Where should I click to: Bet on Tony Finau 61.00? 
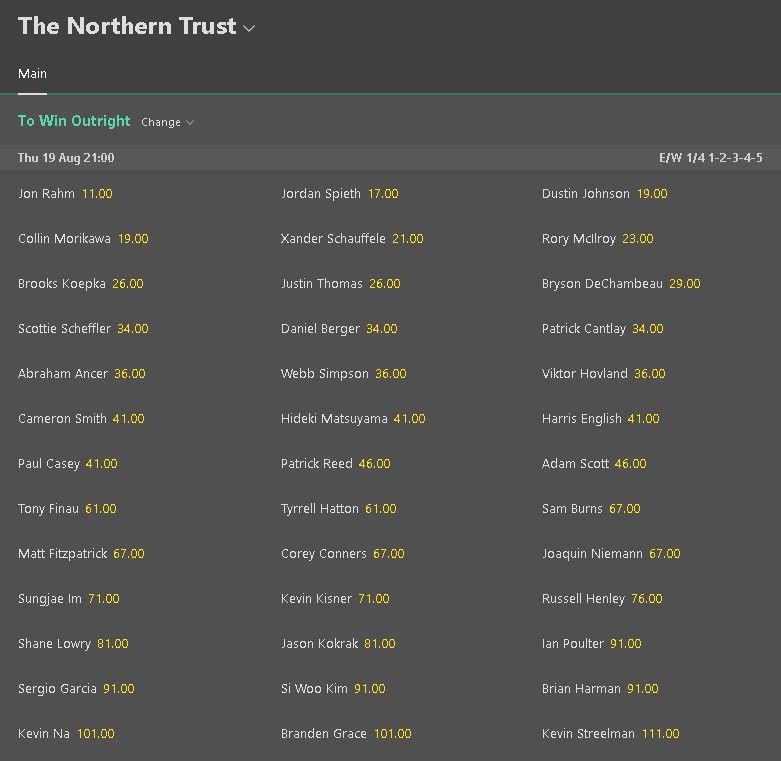click(x=100, y=509)
